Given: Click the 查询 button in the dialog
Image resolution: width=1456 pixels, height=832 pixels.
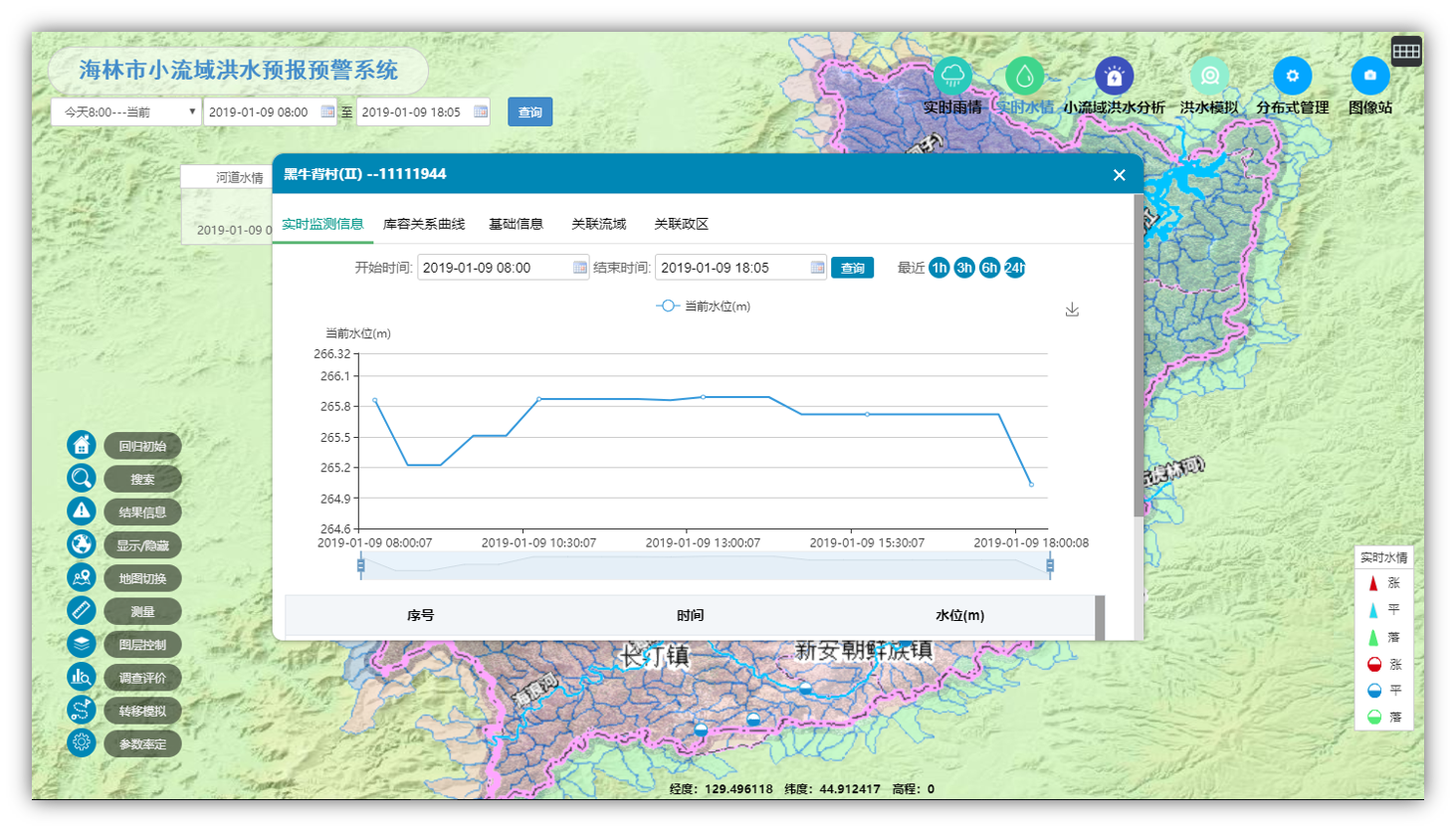Looking at the screenshot, I should click(852, 268).
